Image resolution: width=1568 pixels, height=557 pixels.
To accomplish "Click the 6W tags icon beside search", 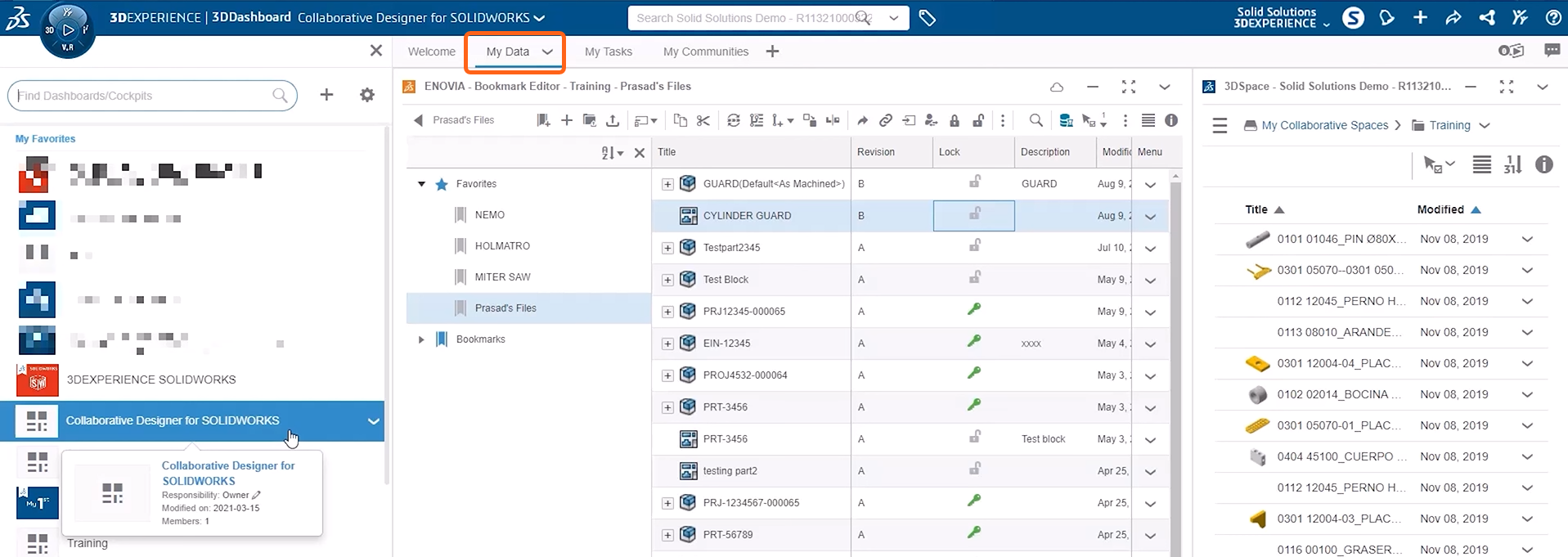I will pyautogui.click(x=927, y=18).
